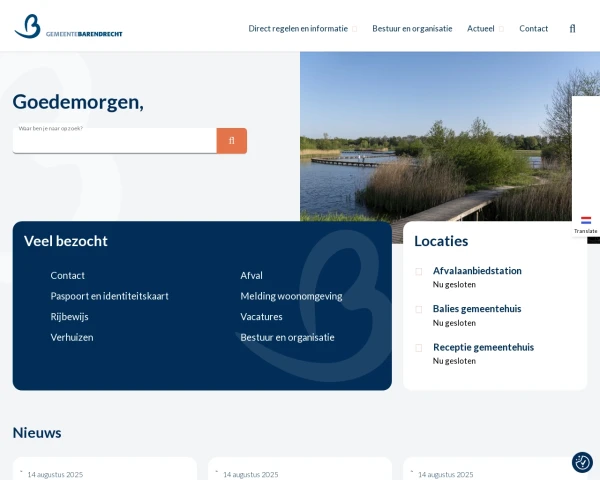Open the Verhuizen link
600x480 pixels.
[x=72, y=337]
